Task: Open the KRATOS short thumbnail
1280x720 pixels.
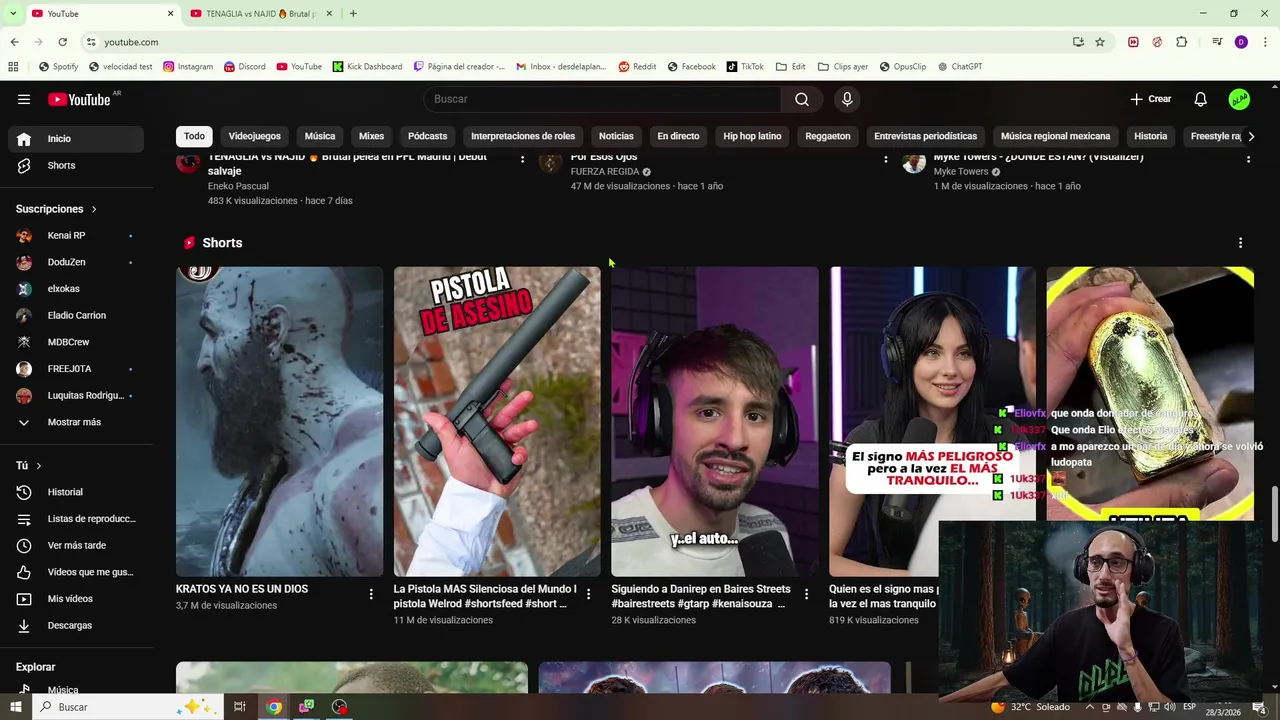Action: click(x=279, y=421)
